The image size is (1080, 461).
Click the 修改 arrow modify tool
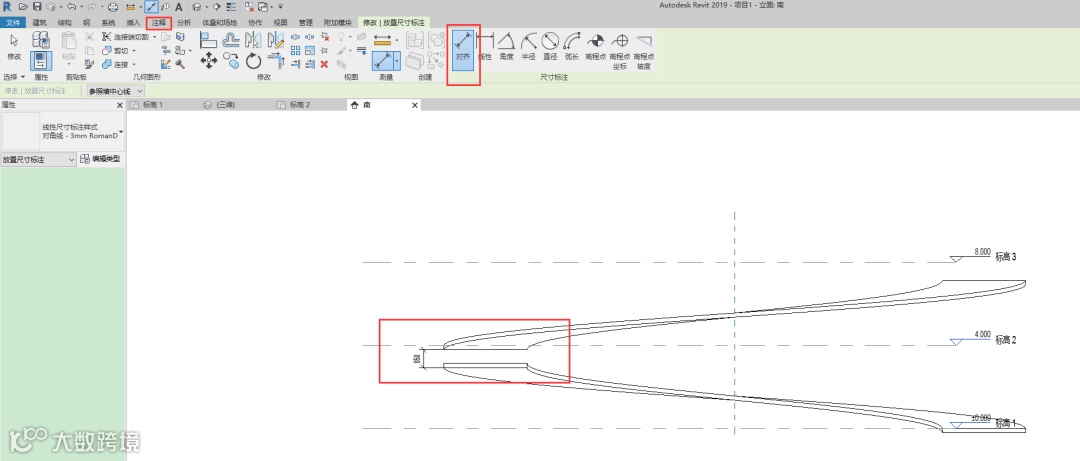coord(14,46)
